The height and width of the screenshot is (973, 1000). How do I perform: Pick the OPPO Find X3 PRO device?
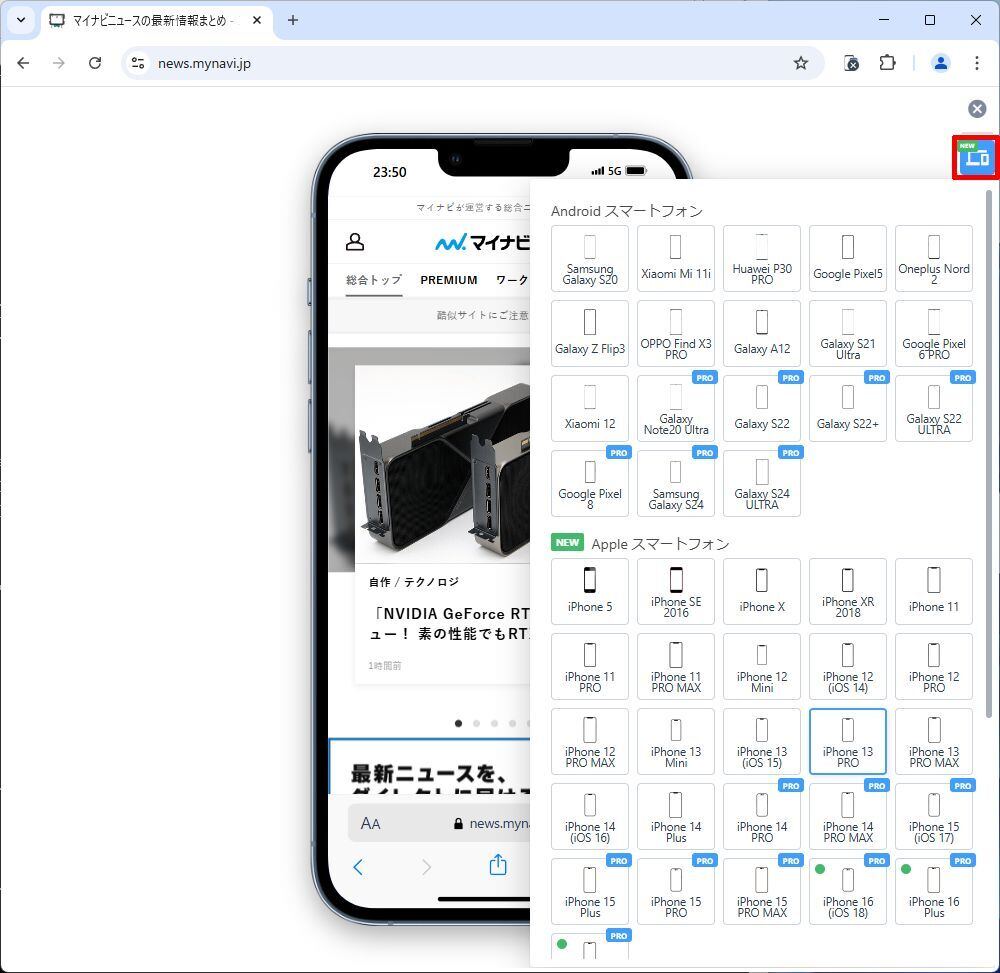point(676,333)
